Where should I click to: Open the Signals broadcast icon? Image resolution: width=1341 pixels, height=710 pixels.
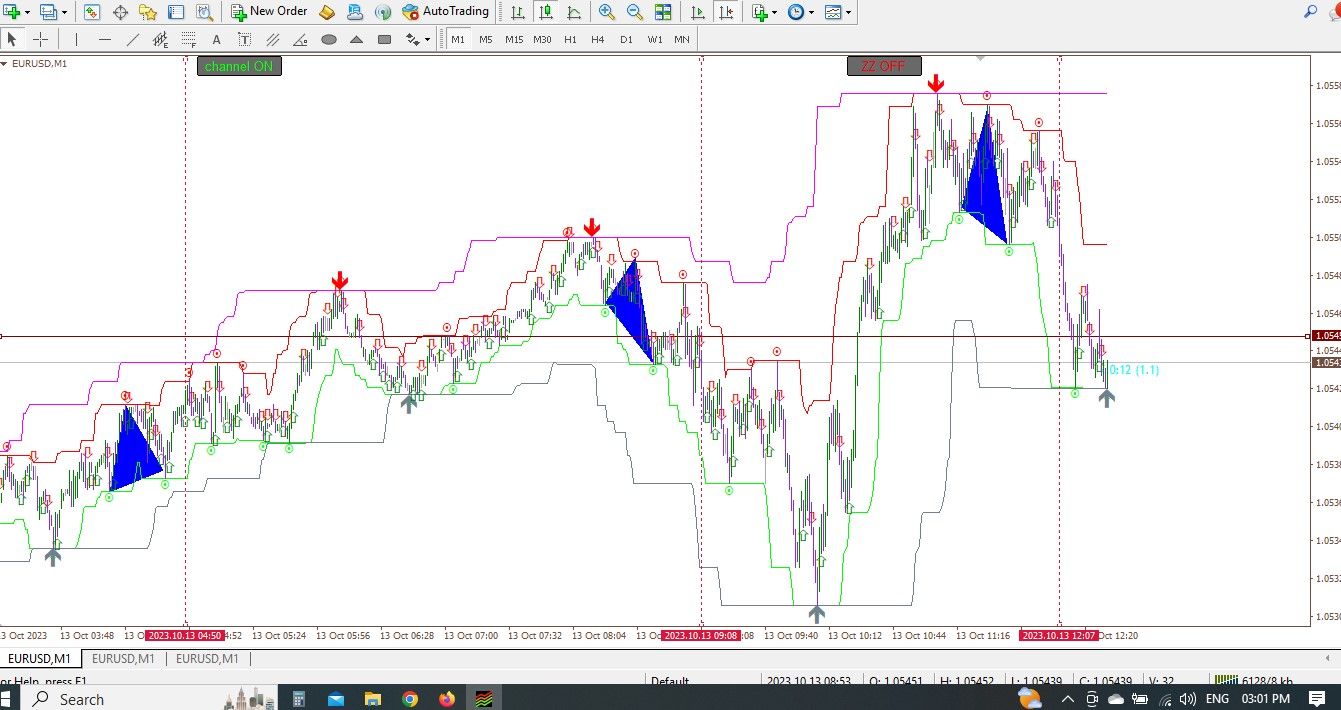(383, 12)
